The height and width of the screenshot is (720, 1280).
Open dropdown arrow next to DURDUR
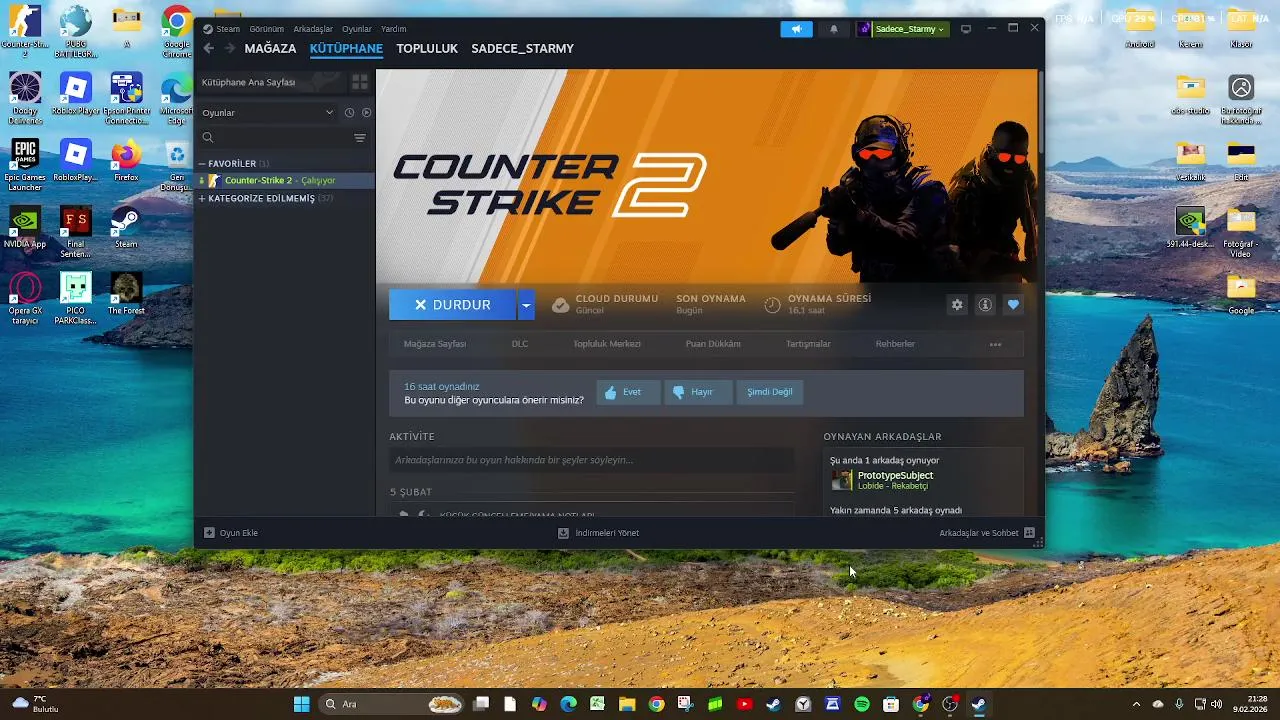(x=526, y=305)
